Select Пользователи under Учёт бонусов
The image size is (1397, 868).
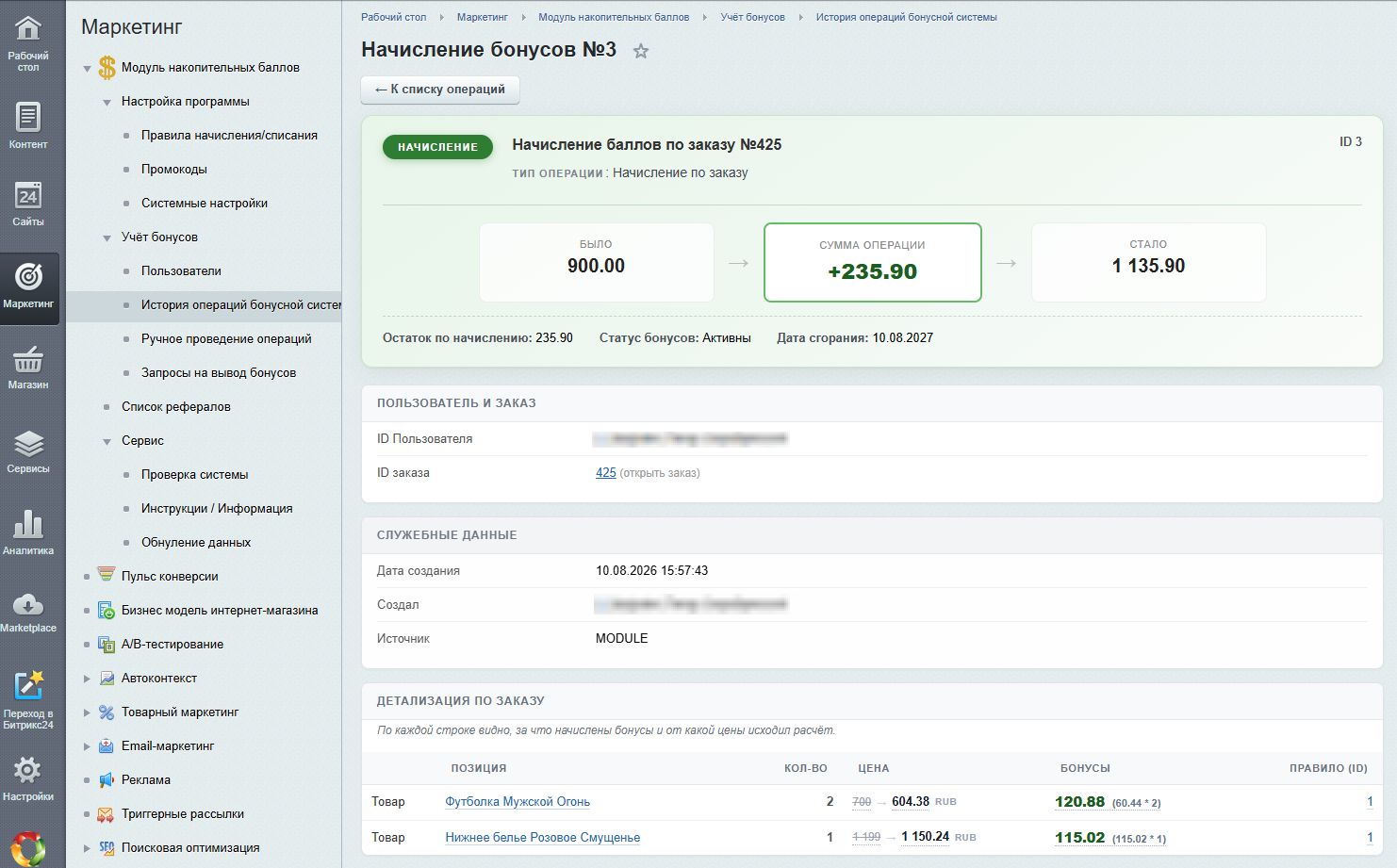[x=181, y=270]
